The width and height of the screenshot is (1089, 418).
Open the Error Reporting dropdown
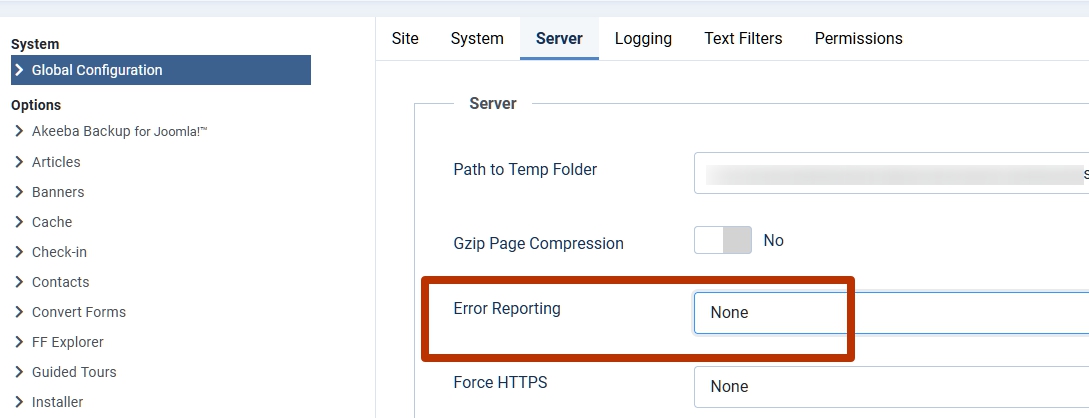(x=890, y=312)
